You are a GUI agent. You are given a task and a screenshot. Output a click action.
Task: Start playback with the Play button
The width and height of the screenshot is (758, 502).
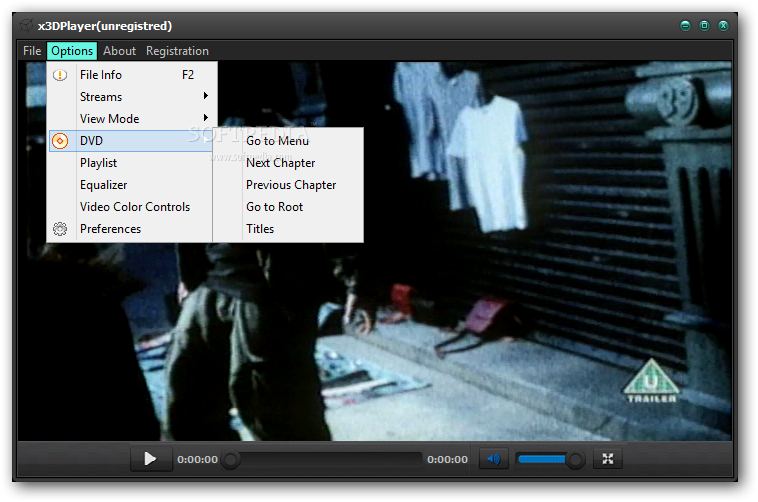pos(151,458)
